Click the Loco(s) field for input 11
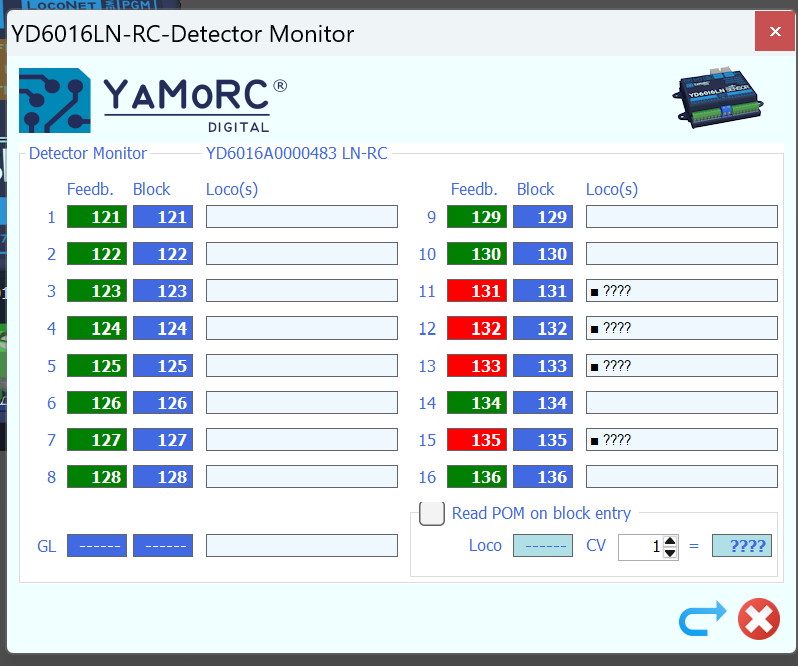798x666 pixels. 681,291
